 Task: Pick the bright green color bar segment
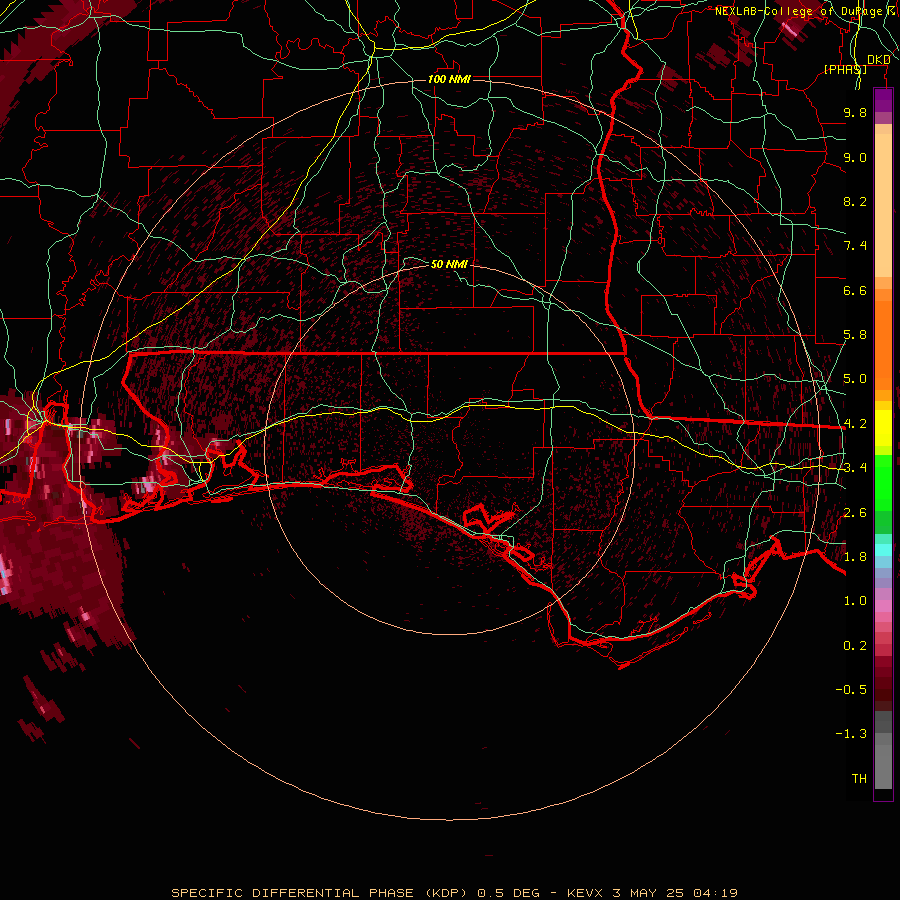(883, 482)
